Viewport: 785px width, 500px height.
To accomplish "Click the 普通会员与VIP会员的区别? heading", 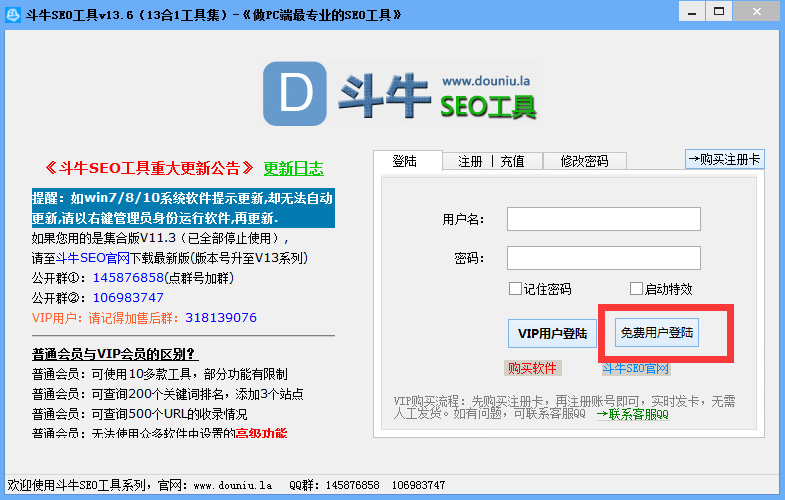I will (115, 354).
